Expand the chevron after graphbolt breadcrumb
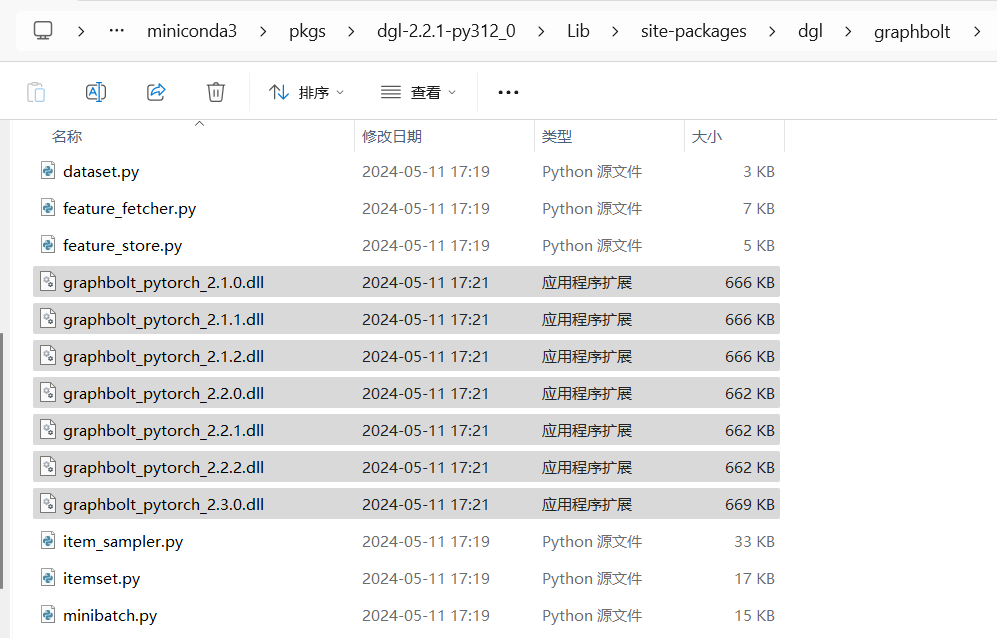The height and width of the screenshot is (638, 997). click(977, 31)
